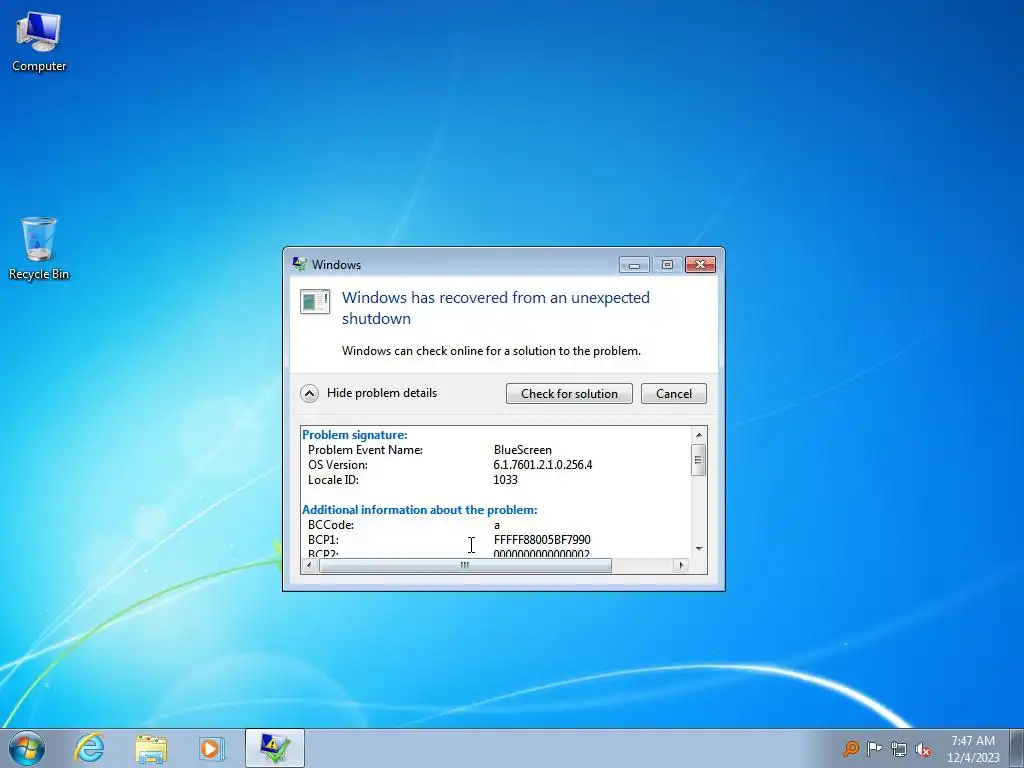Image resolution: width=1024 pixels, height=768 pixels.
Task: Collapse details with Hide problem details chevron
Action: point(310,393)
